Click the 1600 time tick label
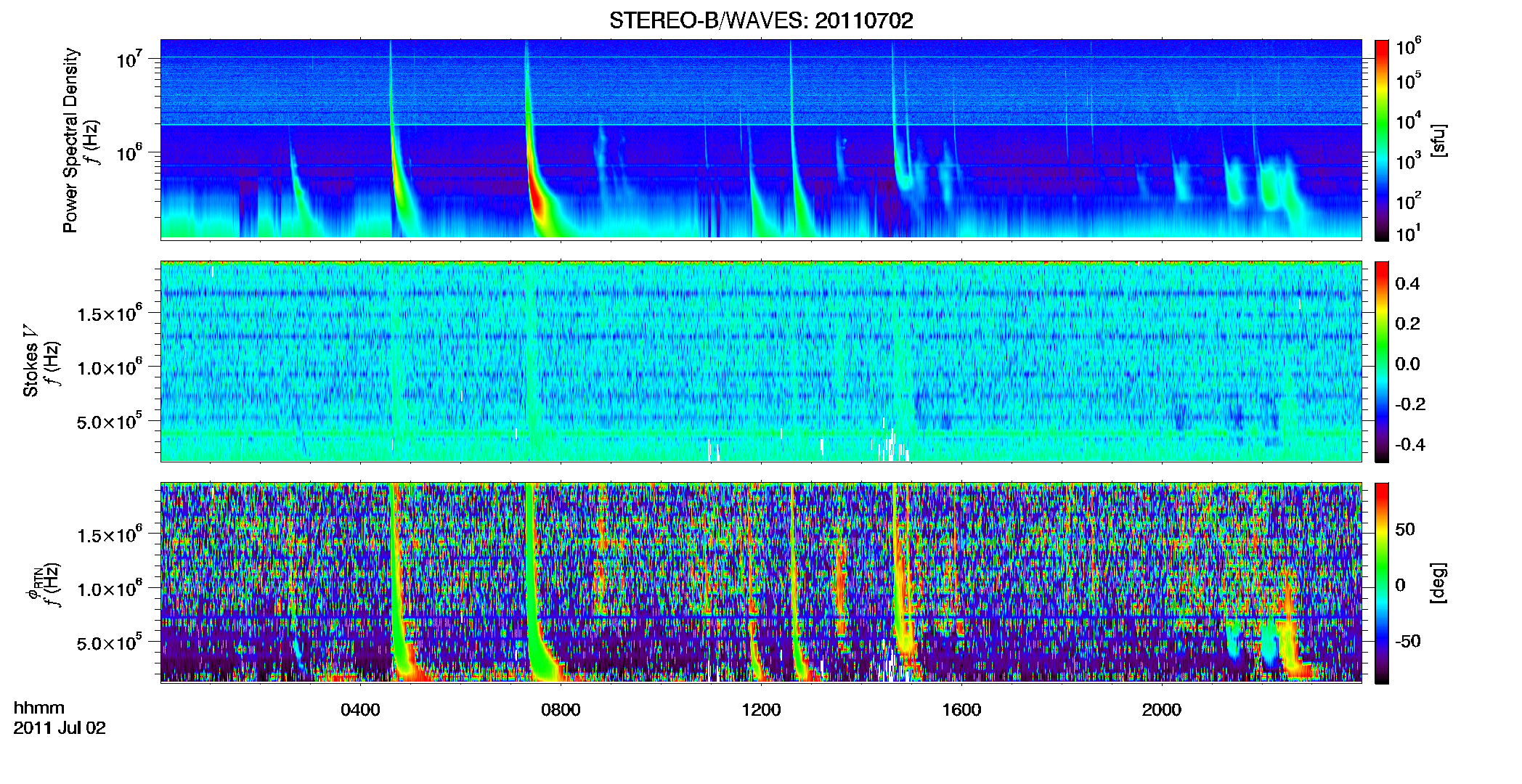Screen dimensions: 1522x784 [961, 710]
